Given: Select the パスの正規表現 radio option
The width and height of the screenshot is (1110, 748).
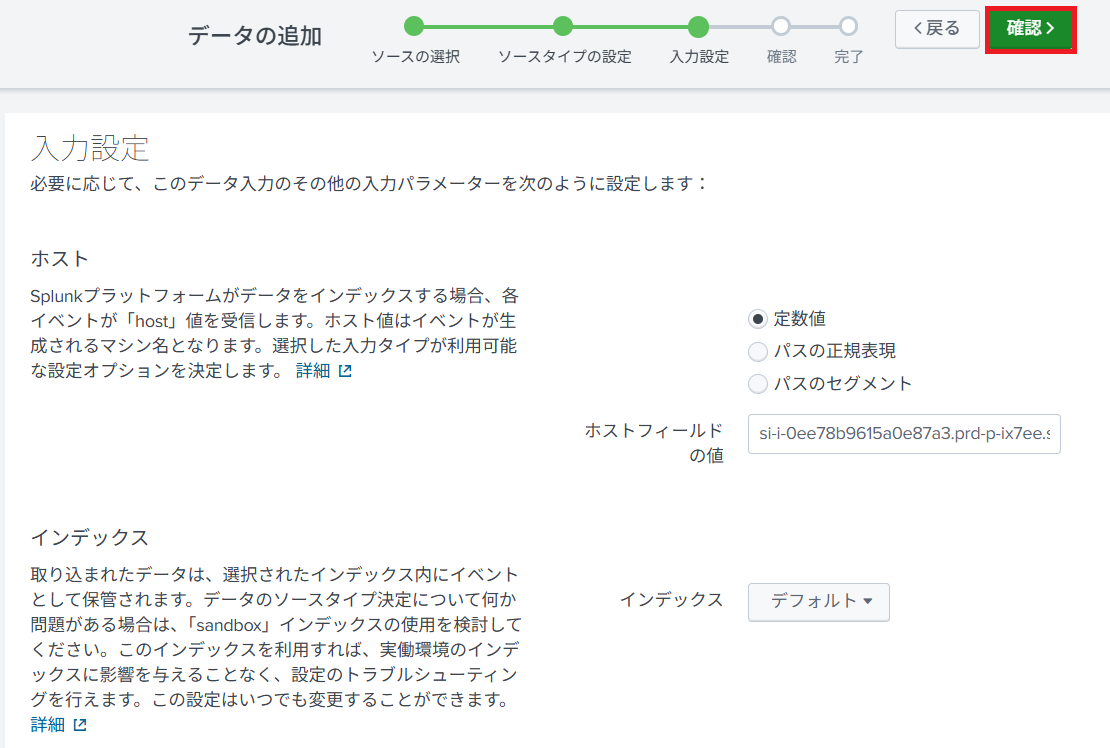Looking at the screenshot, I should click(x=758, y=351).
